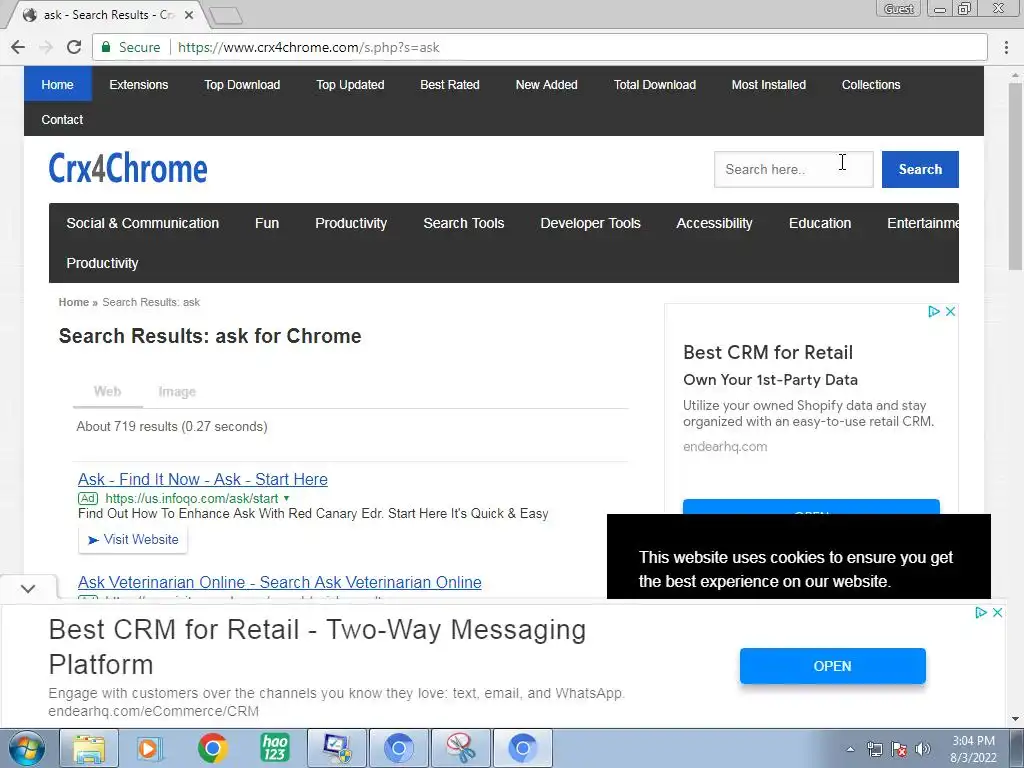Click the Visit Website button
The width and height of the screenshot is (1024, 768).
click(x=133, y=539)
